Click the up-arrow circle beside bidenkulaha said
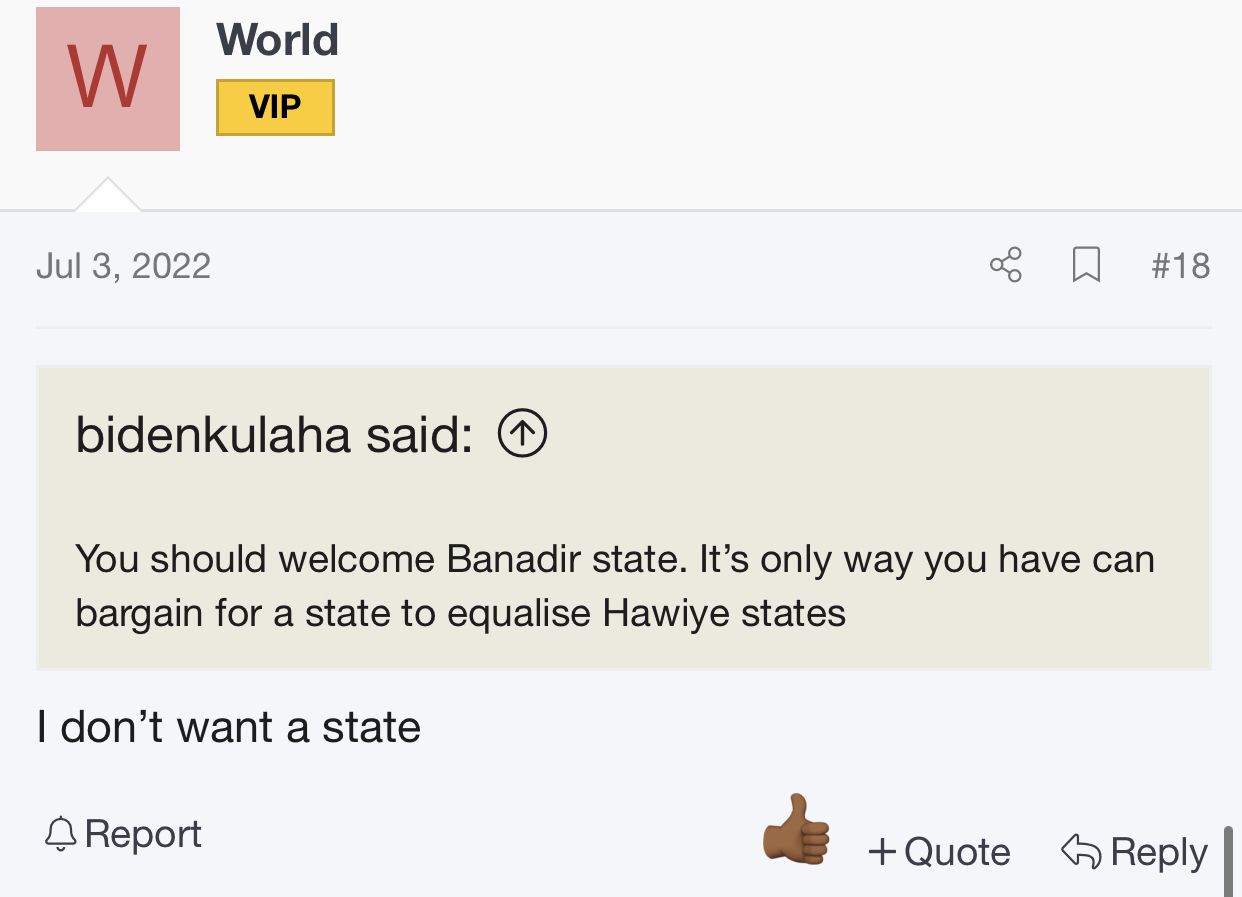This screenshot has width=1242, height=897. click(522, 434)
